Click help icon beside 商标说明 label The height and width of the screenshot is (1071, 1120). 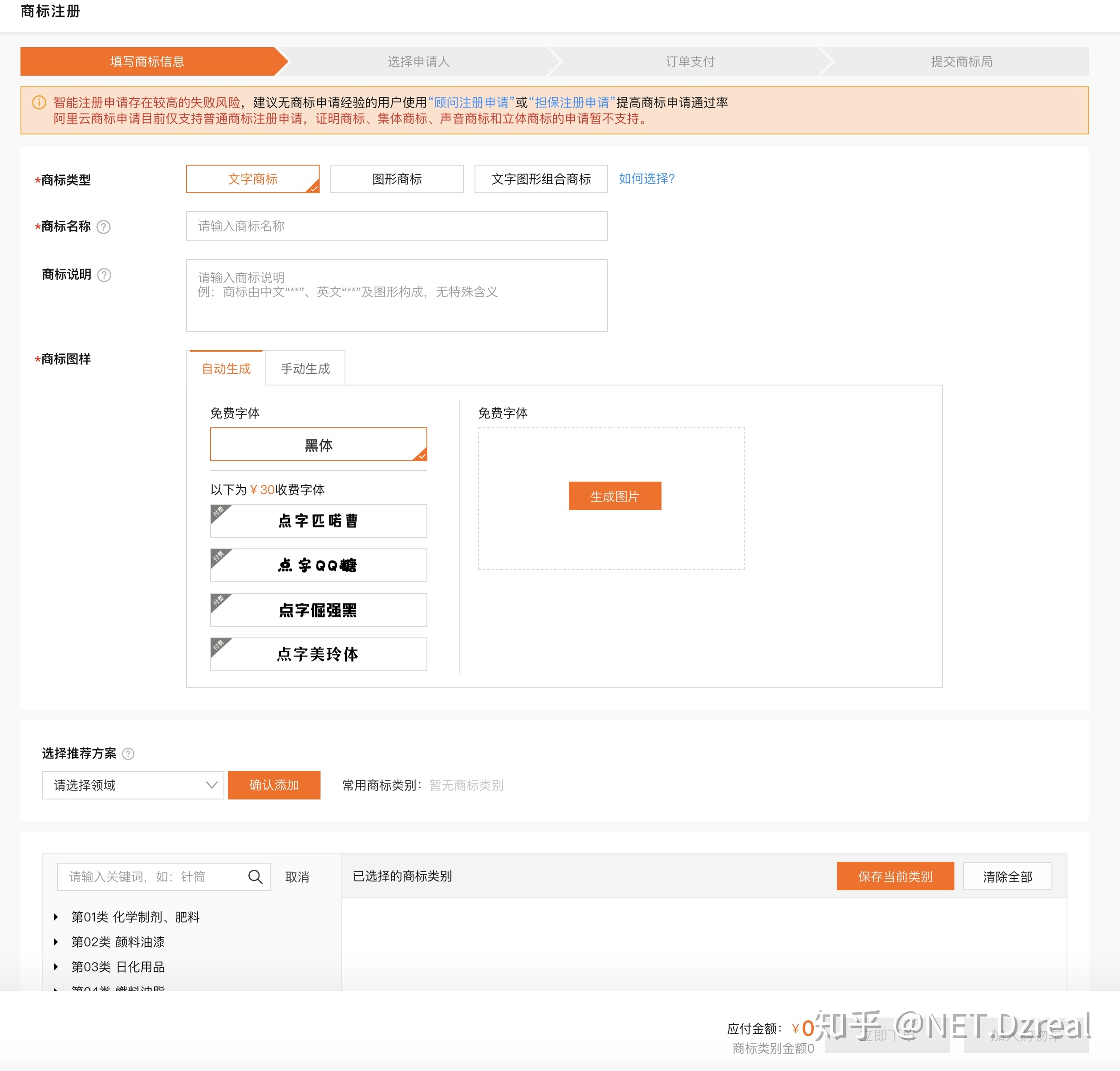click(104, 275)
